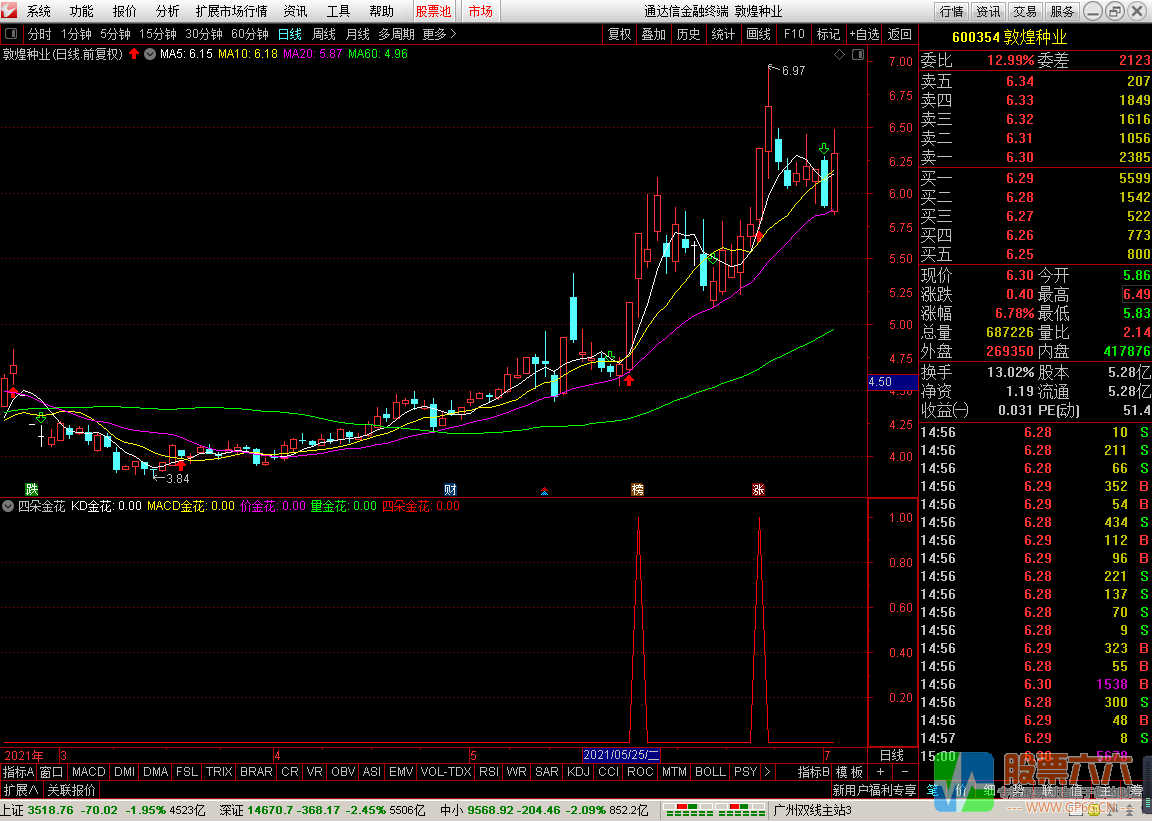Switch to 15分钟 period
Viewport: 1152px width, 822px height.
click(x=157, y=34)
